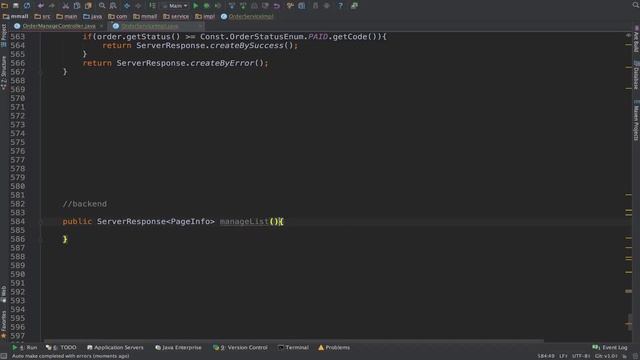Open the Version Control tool window
This screenshot has width=640, height=360.
coord(240,347)
